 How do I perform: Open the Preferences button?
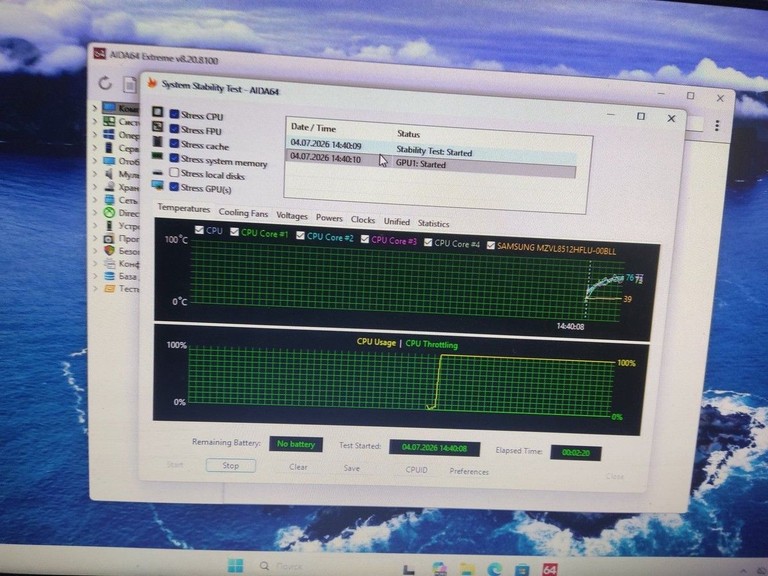click(469, 472)
